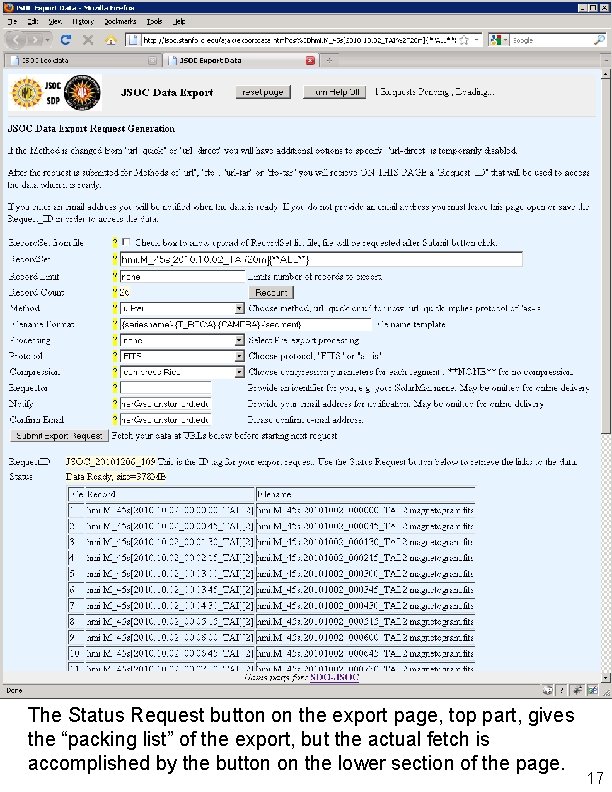The height and width of the screenshot is (792, 612).
Task: Reload the page with the refresh icon
Action: pyautogui.click(x=65, y=40)
